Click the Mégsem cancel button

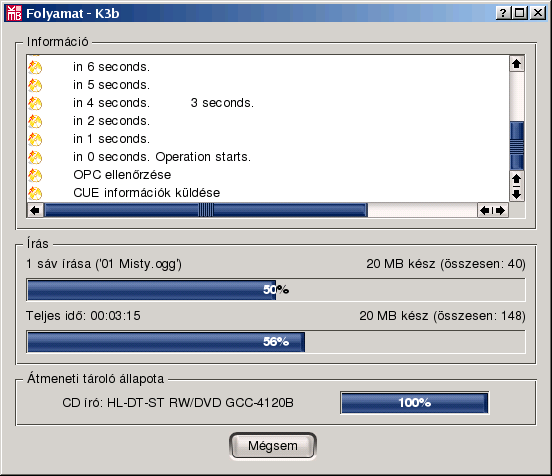pyautogui.click(x=272, y=446)
